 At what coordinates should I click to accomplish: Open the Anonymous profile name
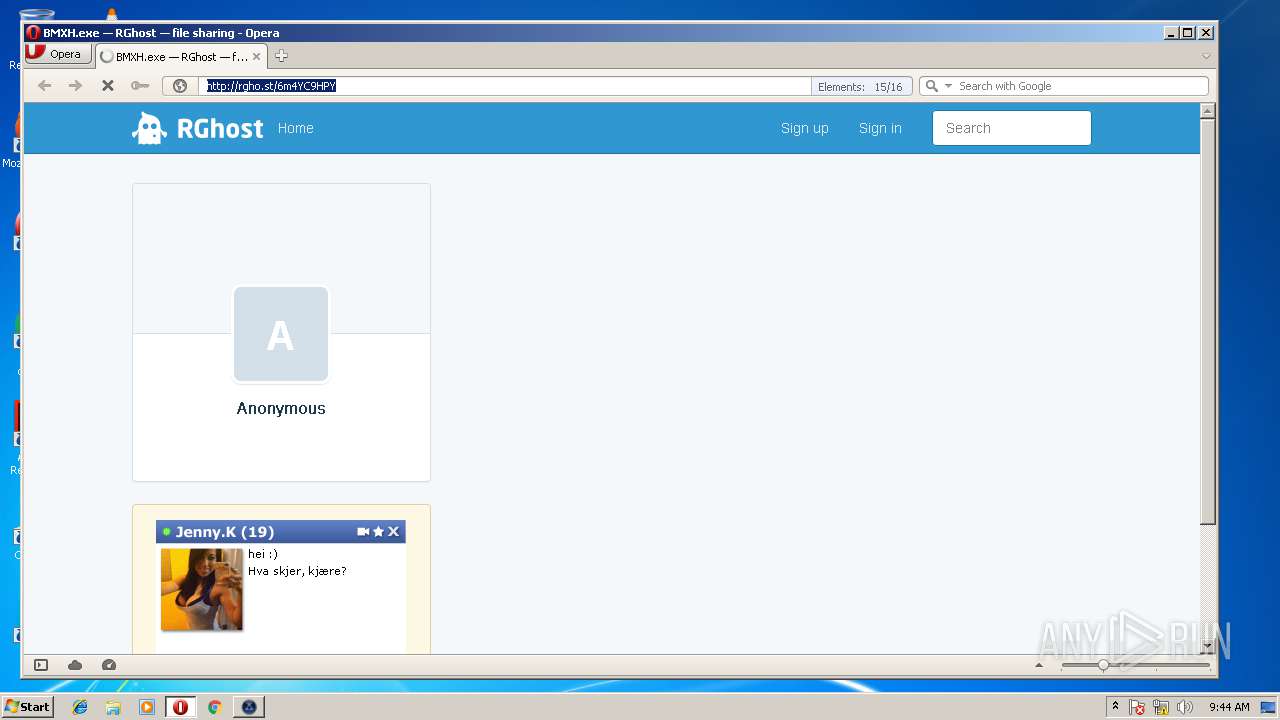click(x=281, y=408)
